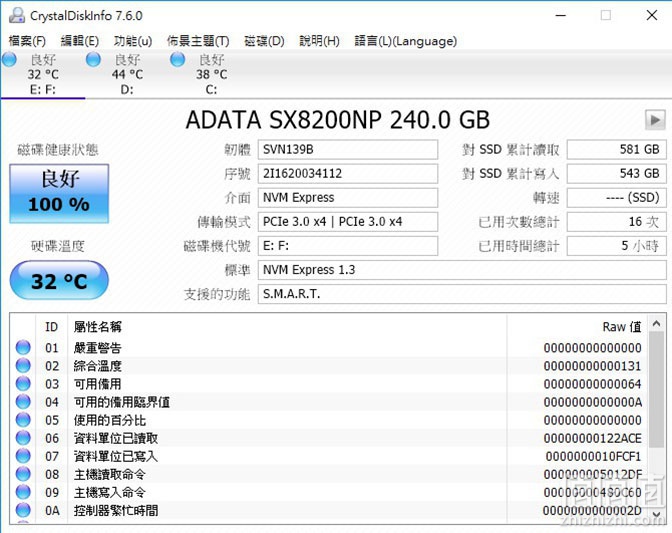Click the 硬碟溫度 label
The image size is (672, 533).
57,246
